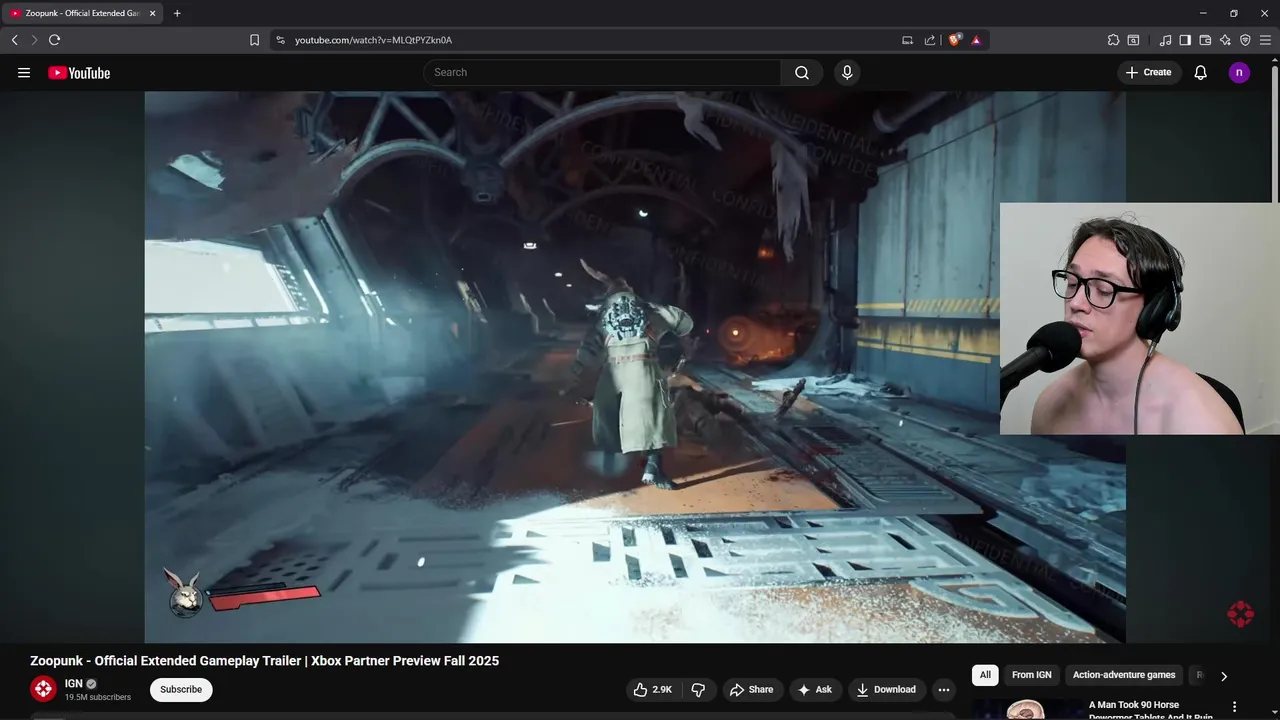Start voice search with the microphone icon
Screen dimensions: 1280x720
(x=847, y=72)
